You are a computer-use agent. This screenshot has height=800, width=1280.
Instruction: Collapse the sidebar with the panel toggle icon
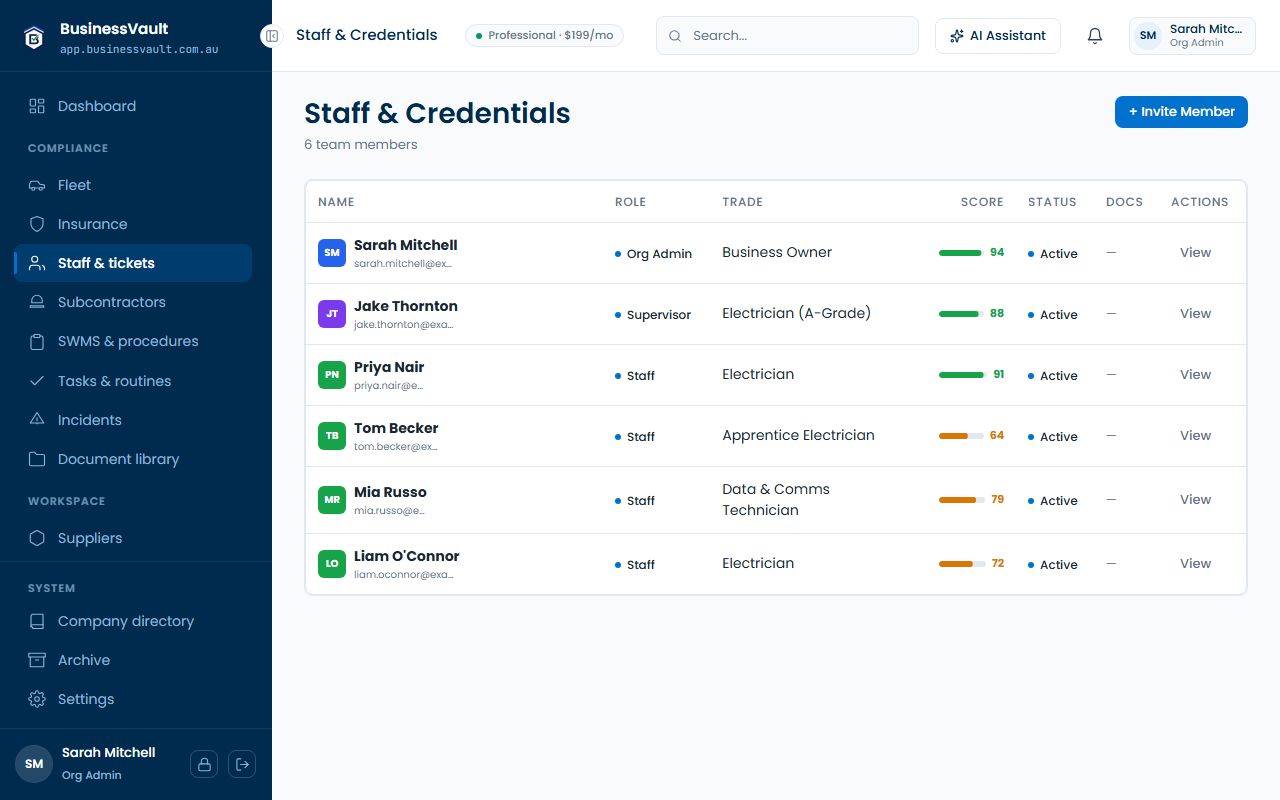(x=272, y=36)
